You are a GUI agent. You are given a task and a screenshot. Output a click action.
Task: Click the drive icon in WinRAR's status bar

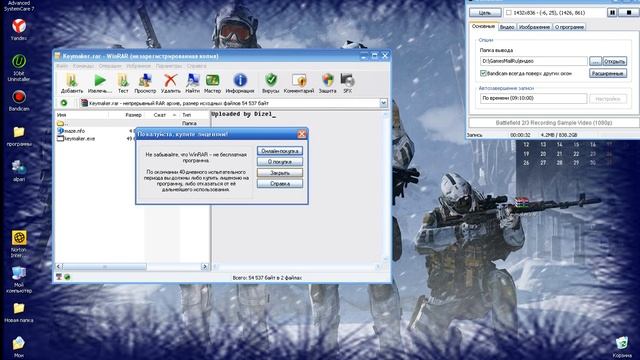pyautogui.click(x=59, y=277)
